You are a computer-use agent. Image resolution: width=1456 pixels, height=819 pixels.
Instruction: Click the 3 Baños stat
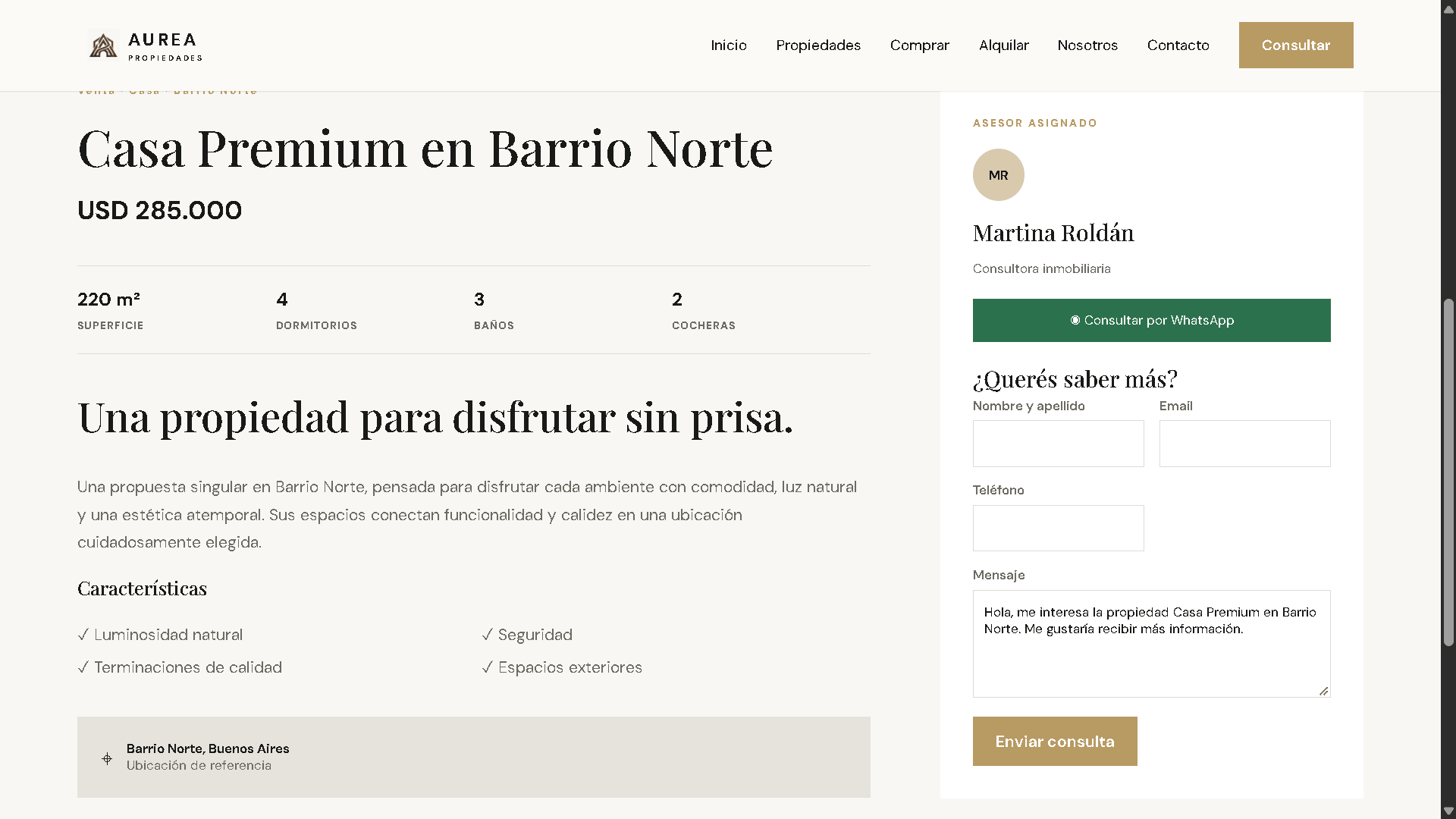tap(494, 310)
